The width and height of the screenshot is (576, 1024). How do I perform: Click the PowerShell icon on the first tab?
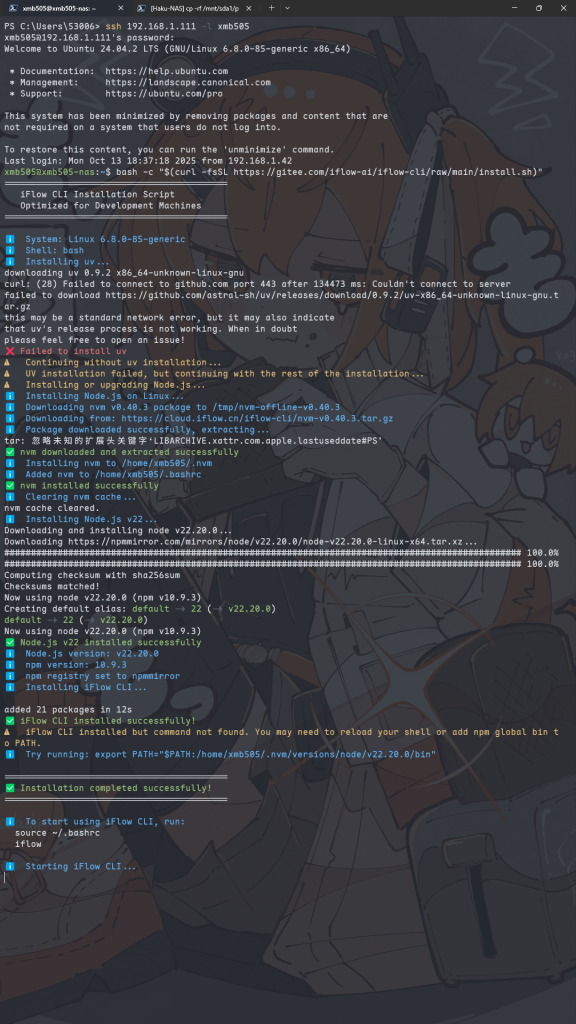coord(12,8)
